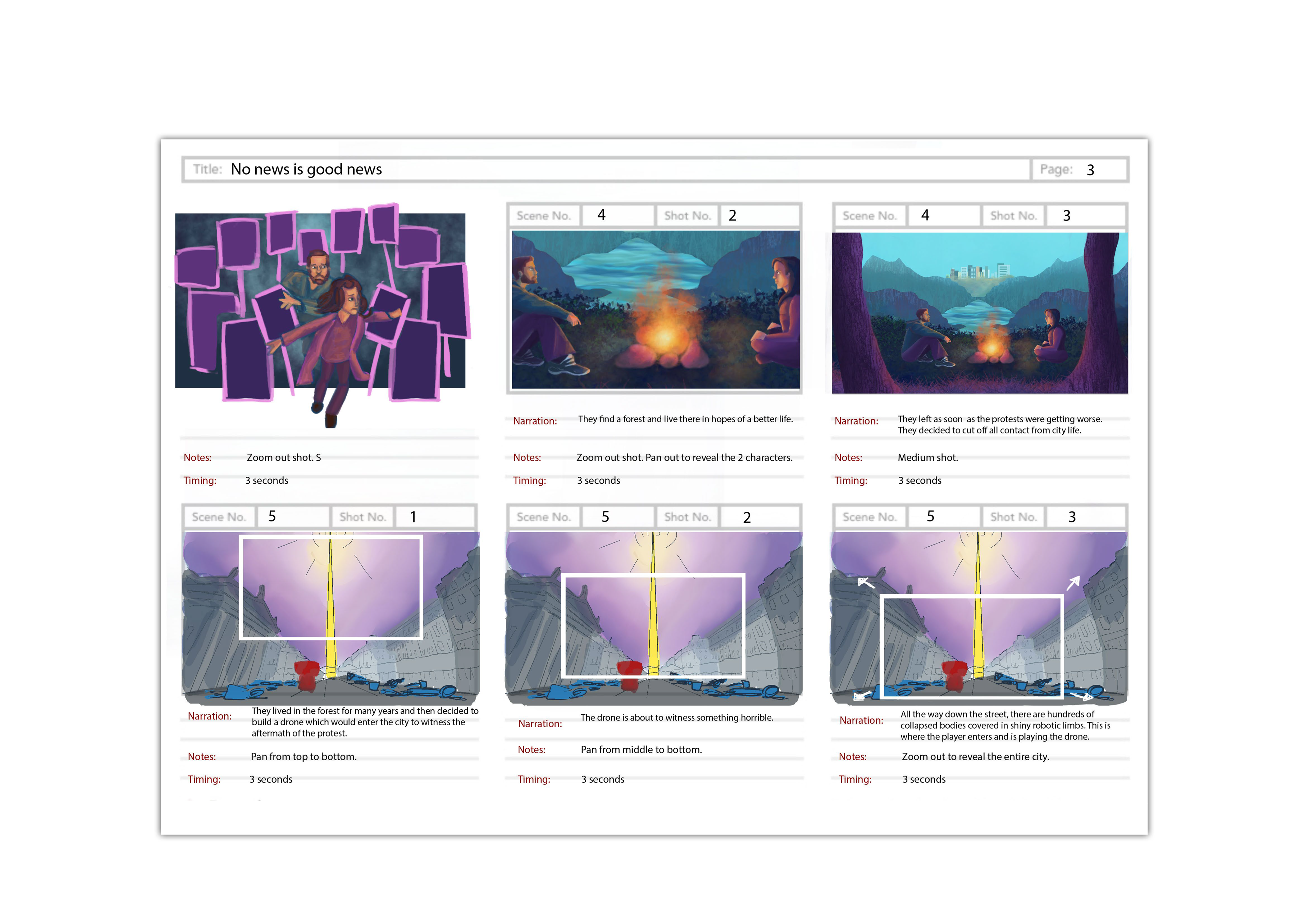Viewport: 1307px width, 924px height.
Task: Select Scene No. value 5 in Scene 5 Shot 1 panel
Action: 272,516
